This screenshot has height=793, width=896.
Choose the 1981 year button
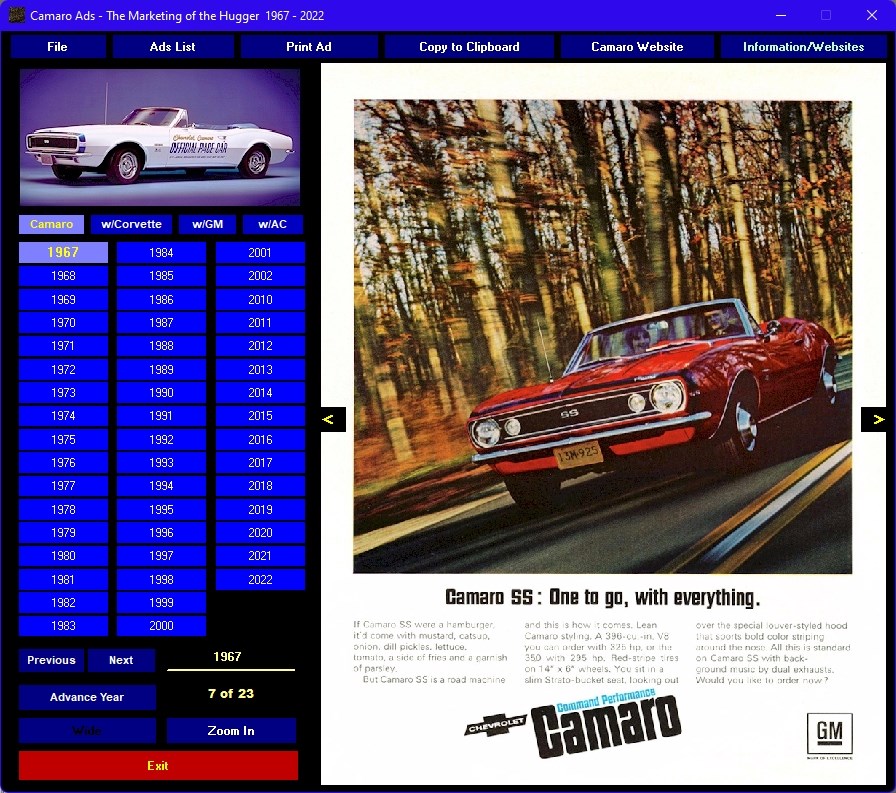coord(63,579)
